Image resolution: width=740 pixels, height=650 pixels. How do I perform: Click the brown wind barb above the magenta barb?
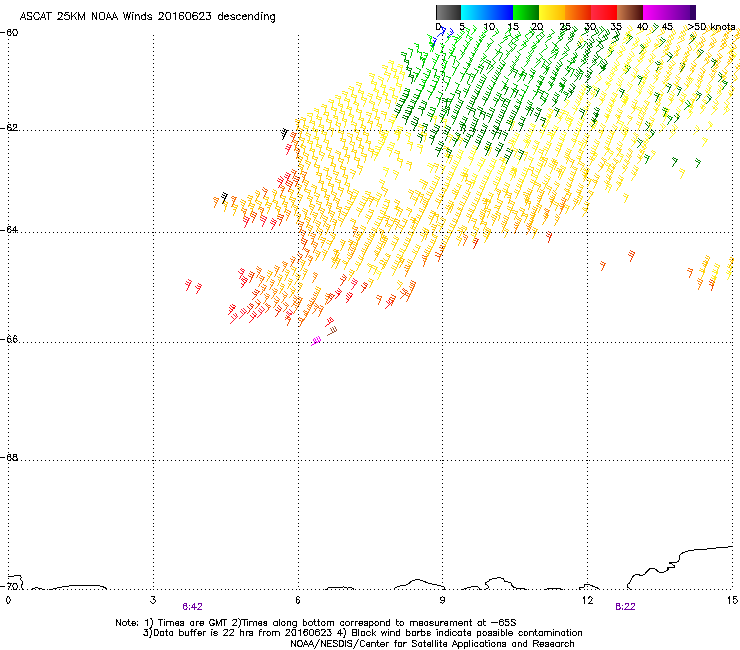(x=332, y=331)
